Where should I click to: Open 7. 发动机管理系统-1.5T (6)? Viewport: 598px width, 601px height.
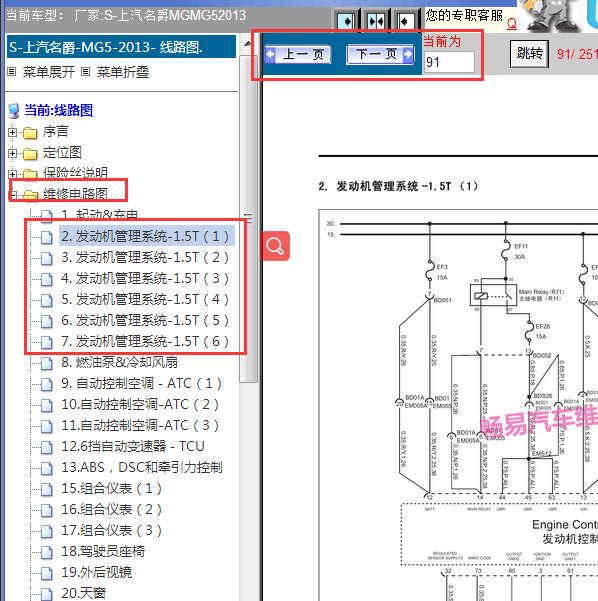tap(145, 341)
